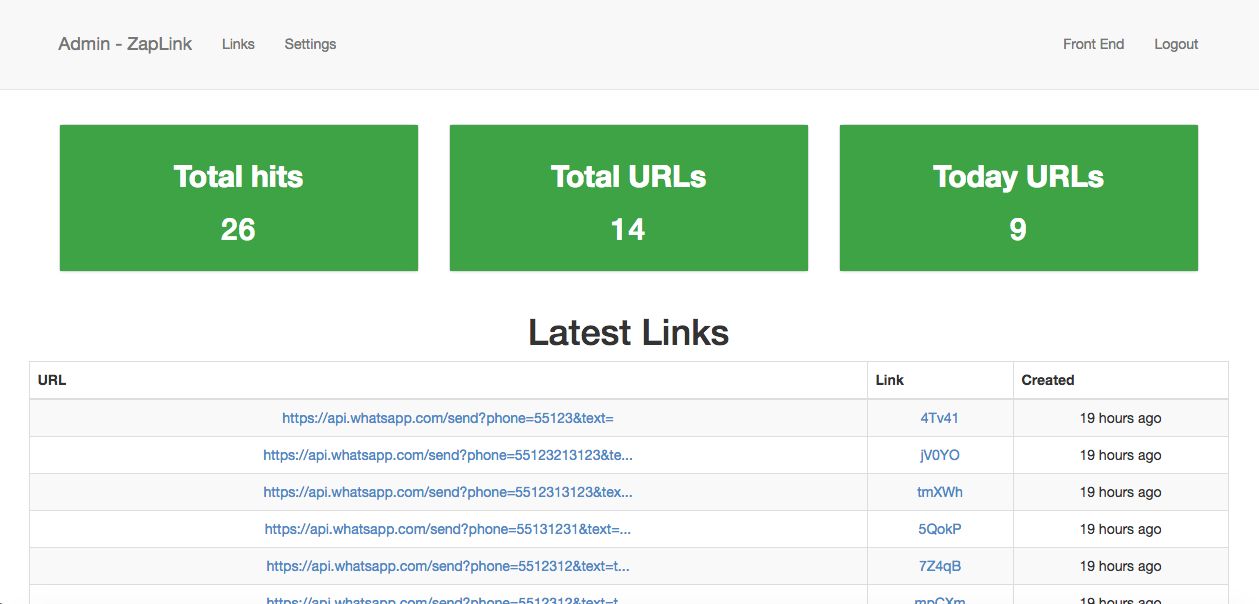The height and width of the screenshot is (604, 1259).
Task: Open short link 4Tv41
Action: pos(940,418)
